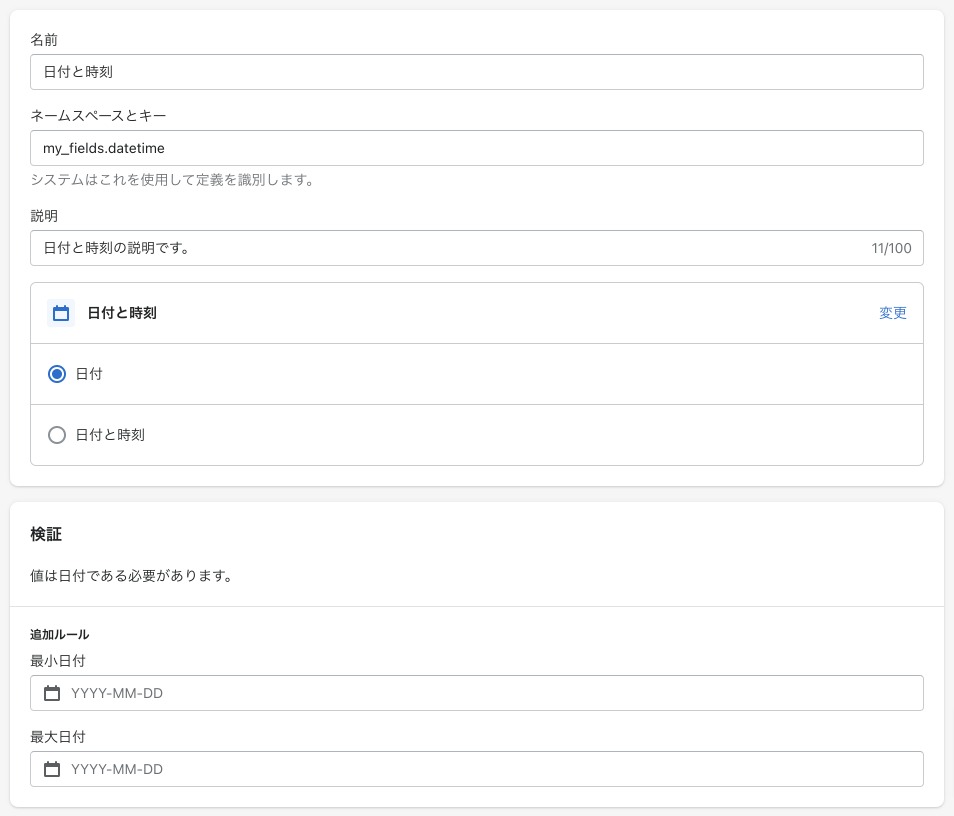The image size is (954, 816).
Task: Open the calendar icon in 最大日付 field
Action: pyautogui.click(x=52, y=769)
